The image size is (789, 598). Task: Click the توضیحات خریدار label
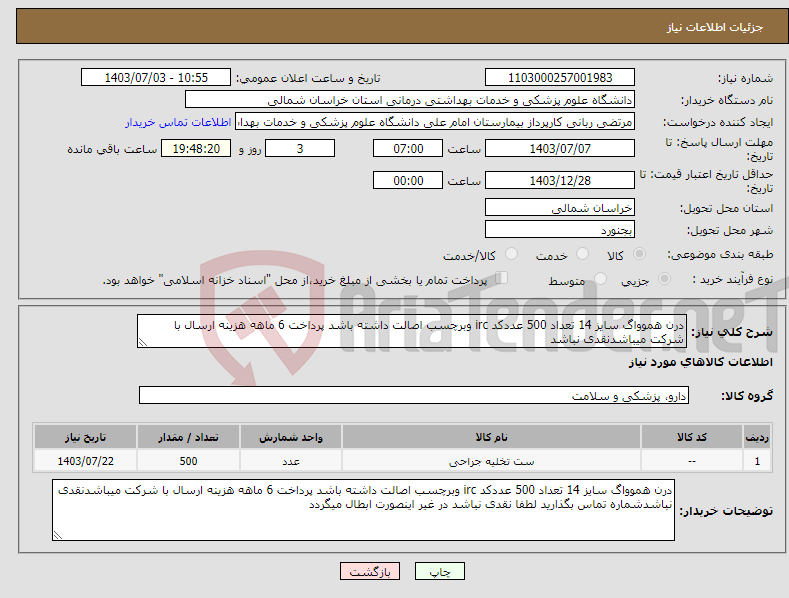click(x=726, y=511)
